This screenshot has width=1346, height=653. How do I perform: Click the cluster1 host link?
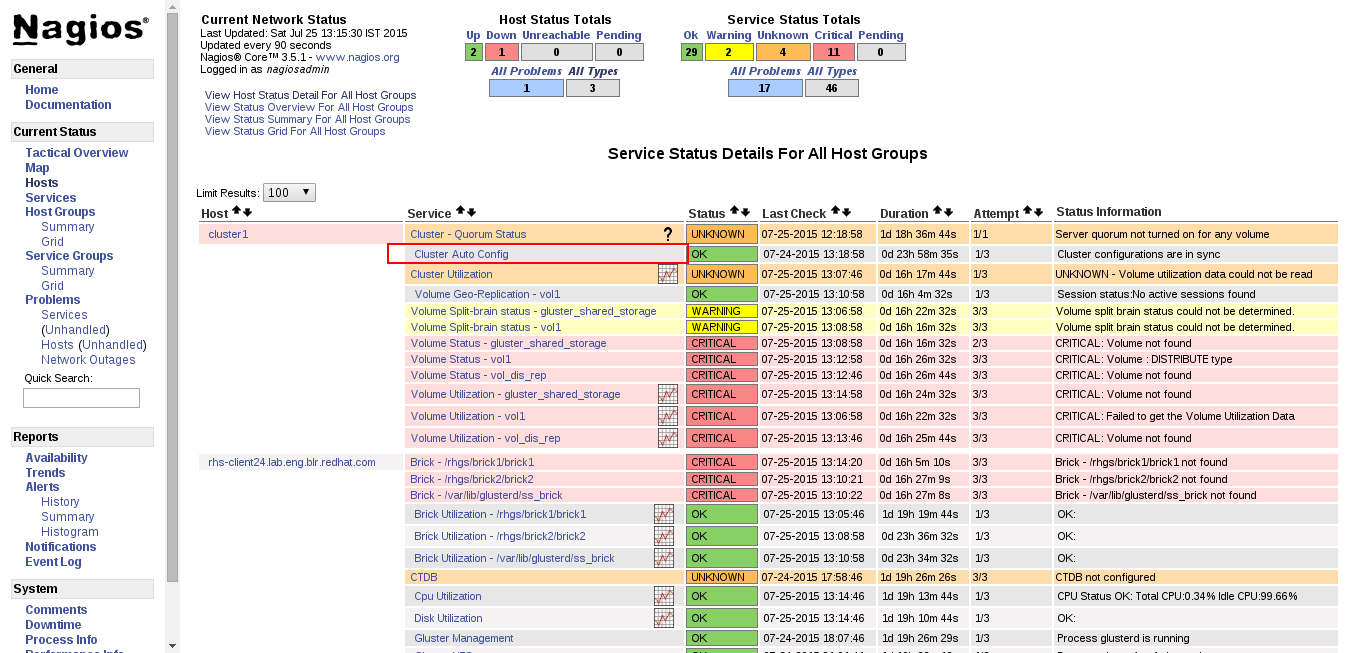(x=228, y=234)
